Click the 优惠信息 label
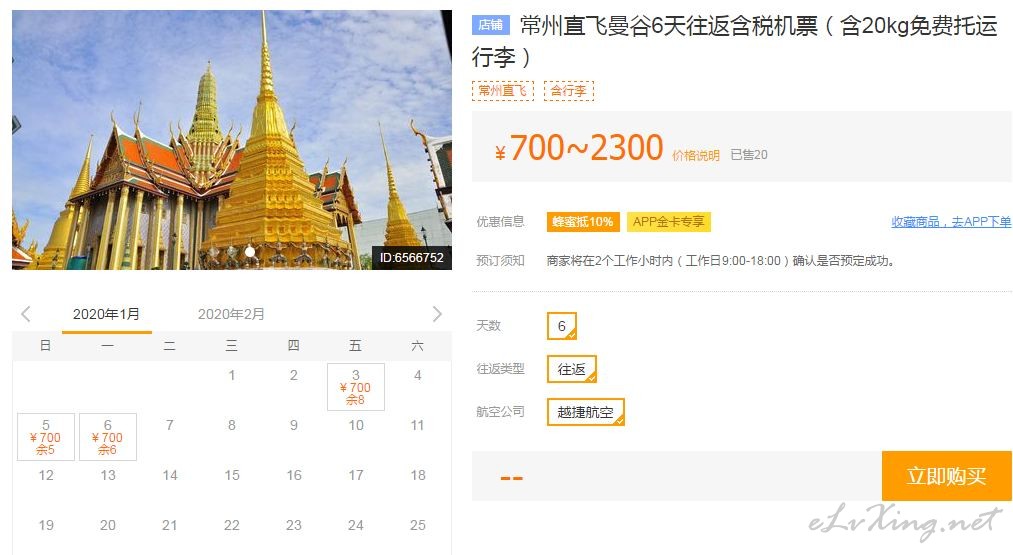This screenshot has width=1013, height=555. pos(500,222)
